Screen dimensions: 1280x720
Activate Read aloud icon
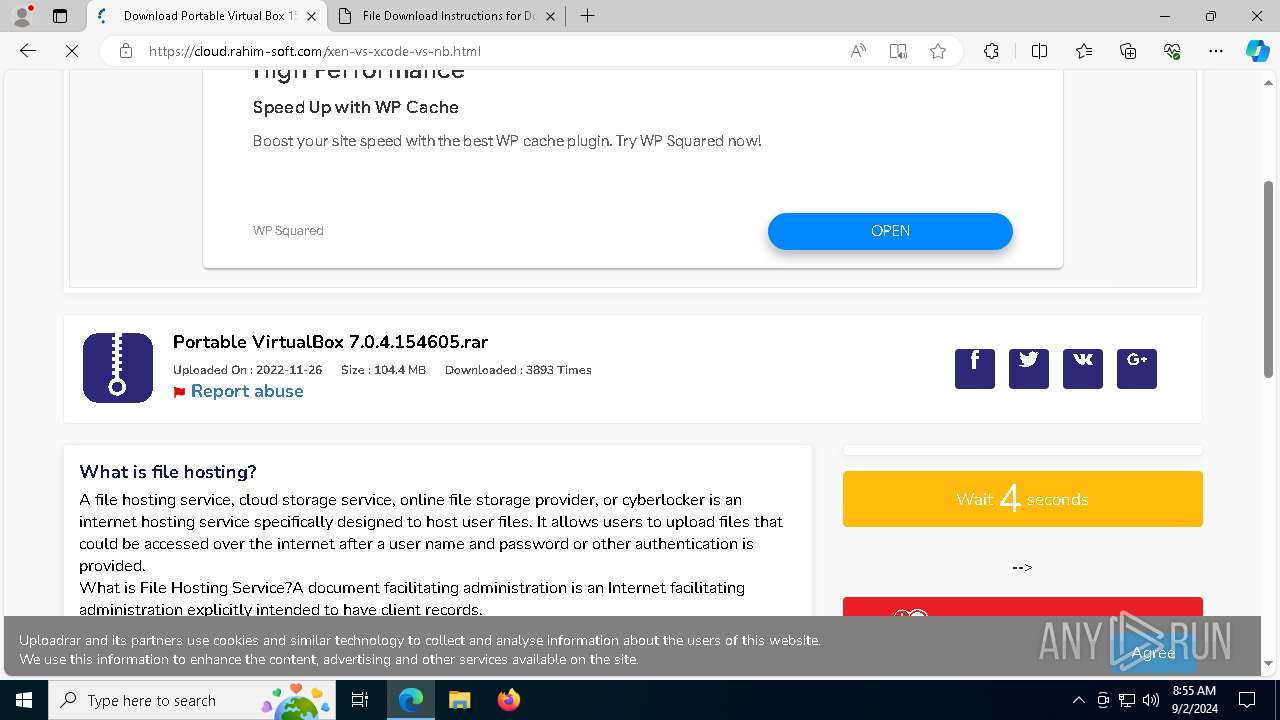tap(858, 51)
